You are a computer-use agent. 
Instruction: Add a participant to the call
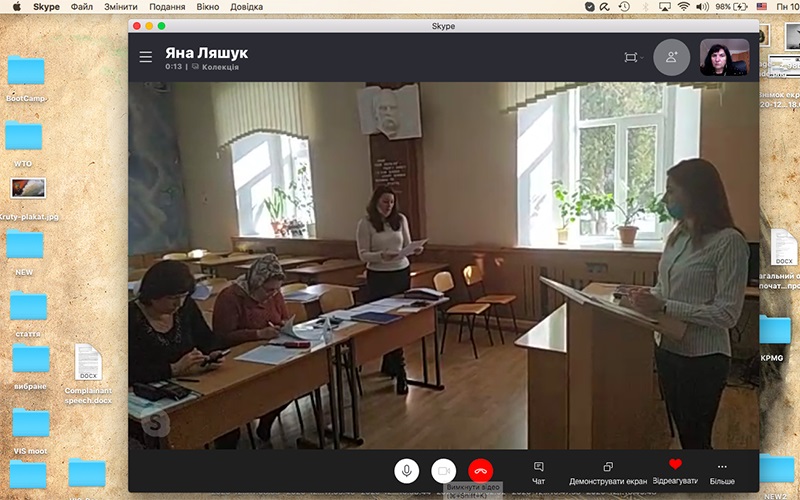[671, 57]
